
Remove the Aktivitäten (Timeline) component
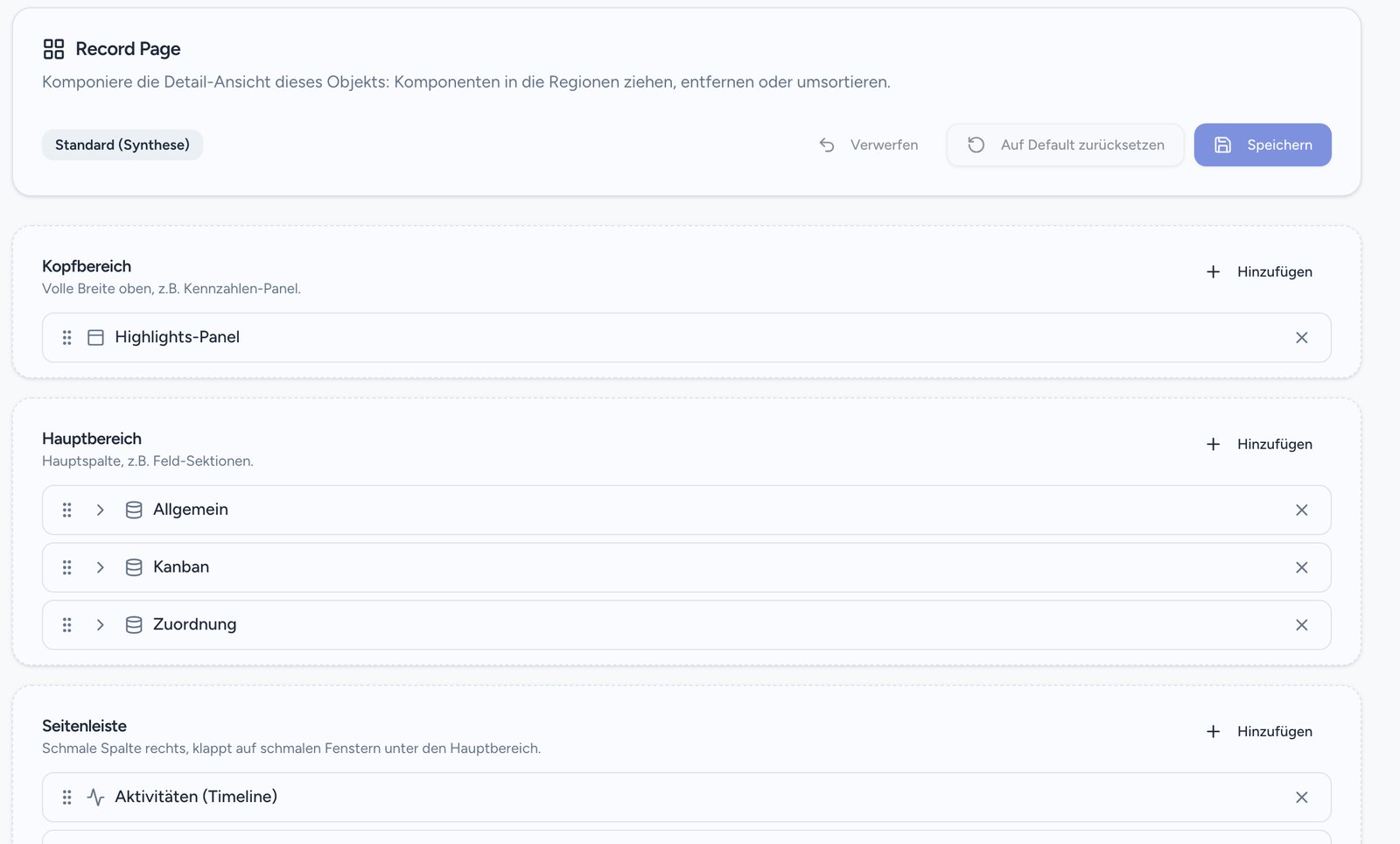[x=1302, y=798]
